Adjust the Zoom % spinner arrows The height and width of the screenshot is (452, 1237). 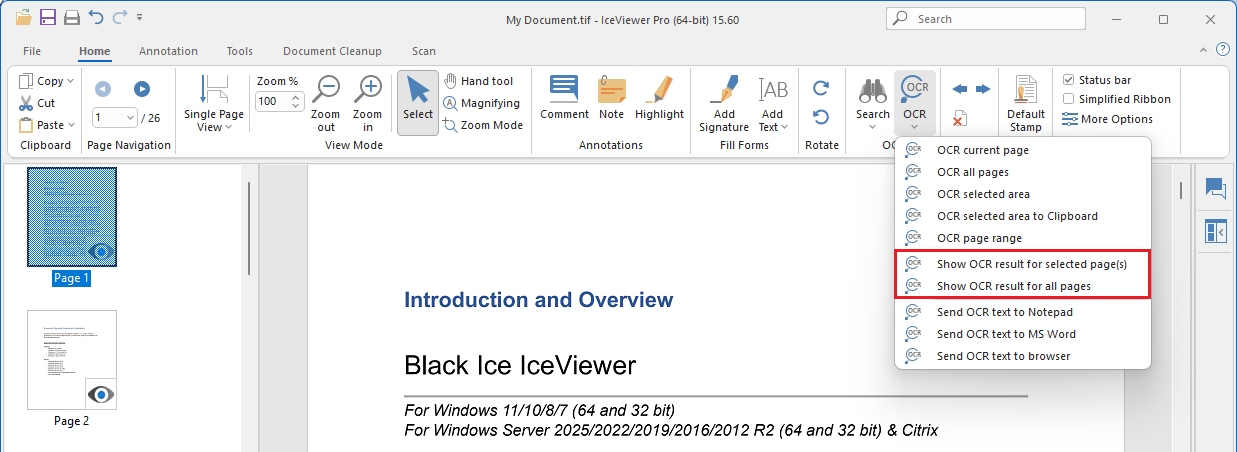click(x=296, y=101)
